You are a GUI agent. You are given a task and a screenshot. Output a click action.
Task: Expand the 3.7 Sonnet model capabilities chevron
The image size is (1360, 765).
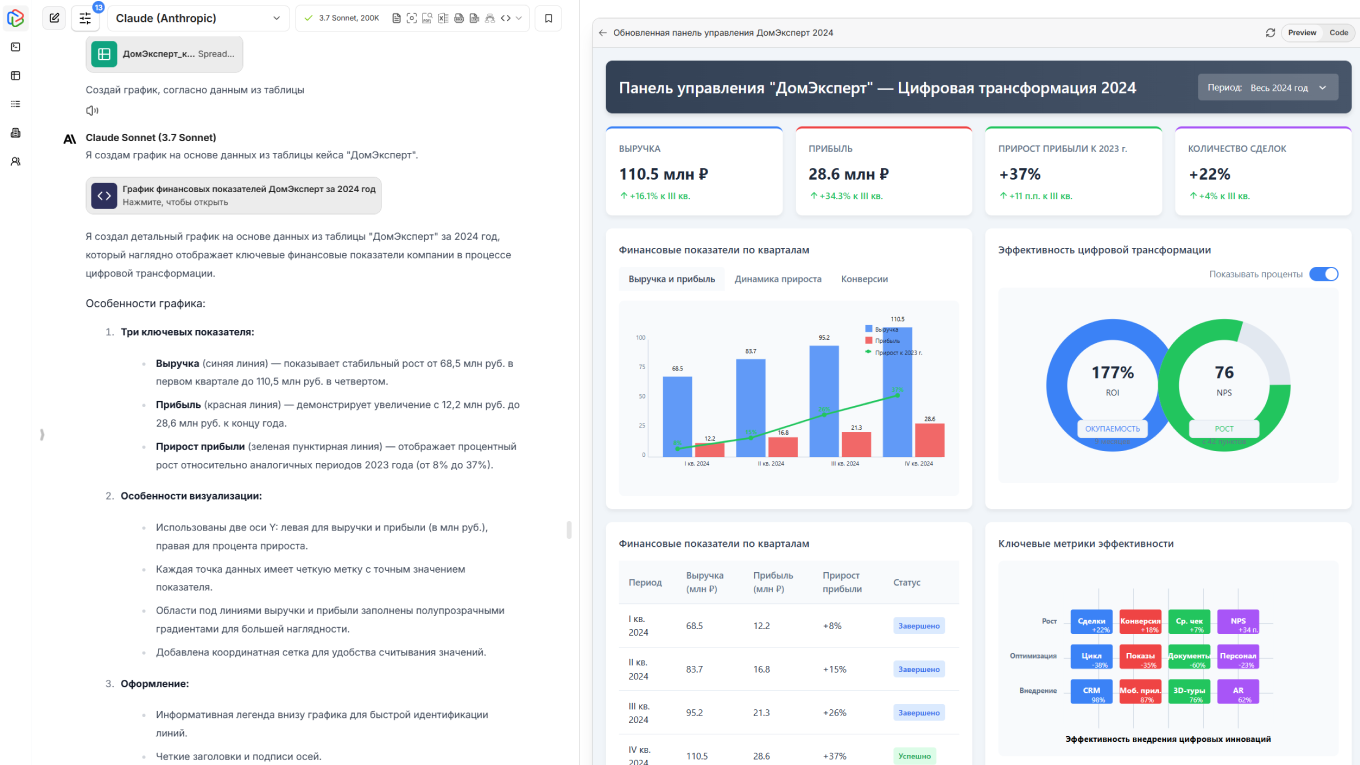[x=519, y=18]
